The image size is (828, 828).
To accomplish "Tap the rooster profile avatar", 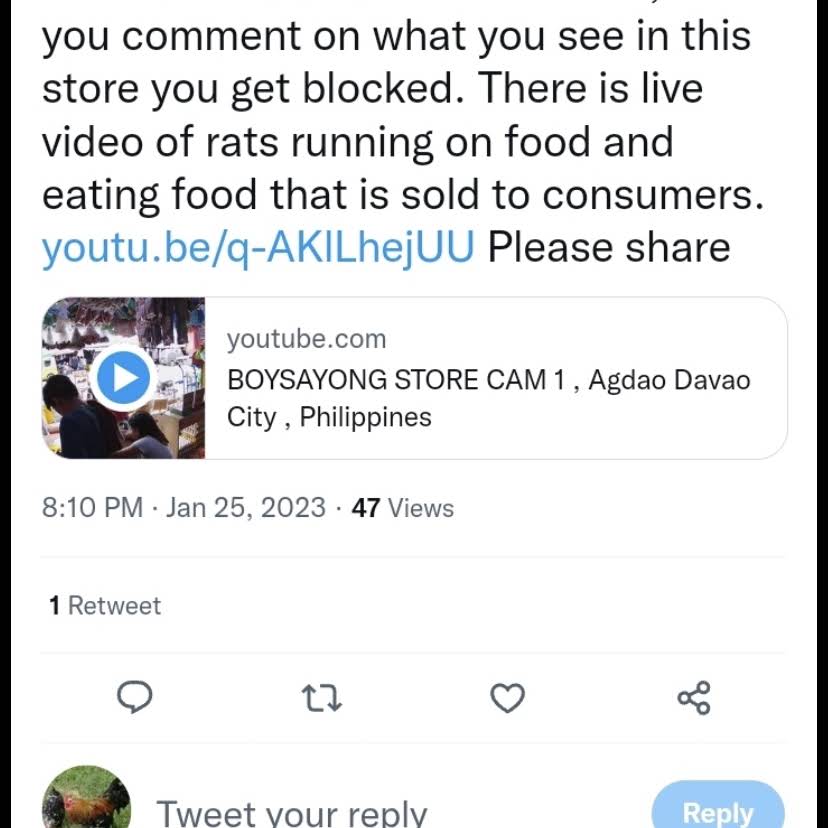I will click(86, 800).
